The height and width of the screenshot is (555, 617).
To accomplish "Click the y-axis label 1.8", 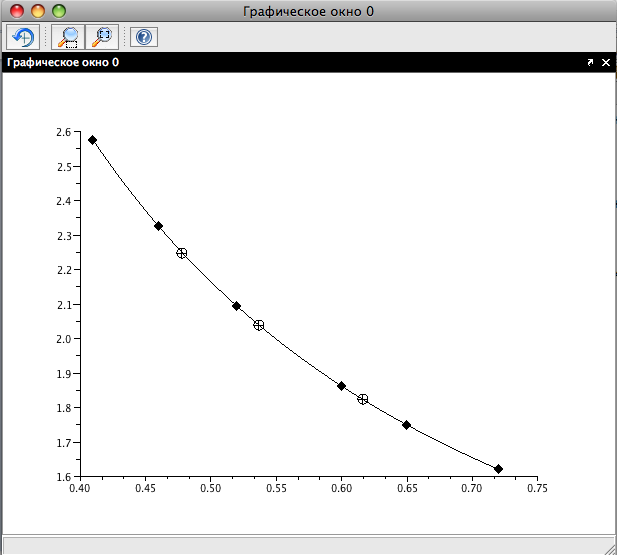I will pos(64,408).
